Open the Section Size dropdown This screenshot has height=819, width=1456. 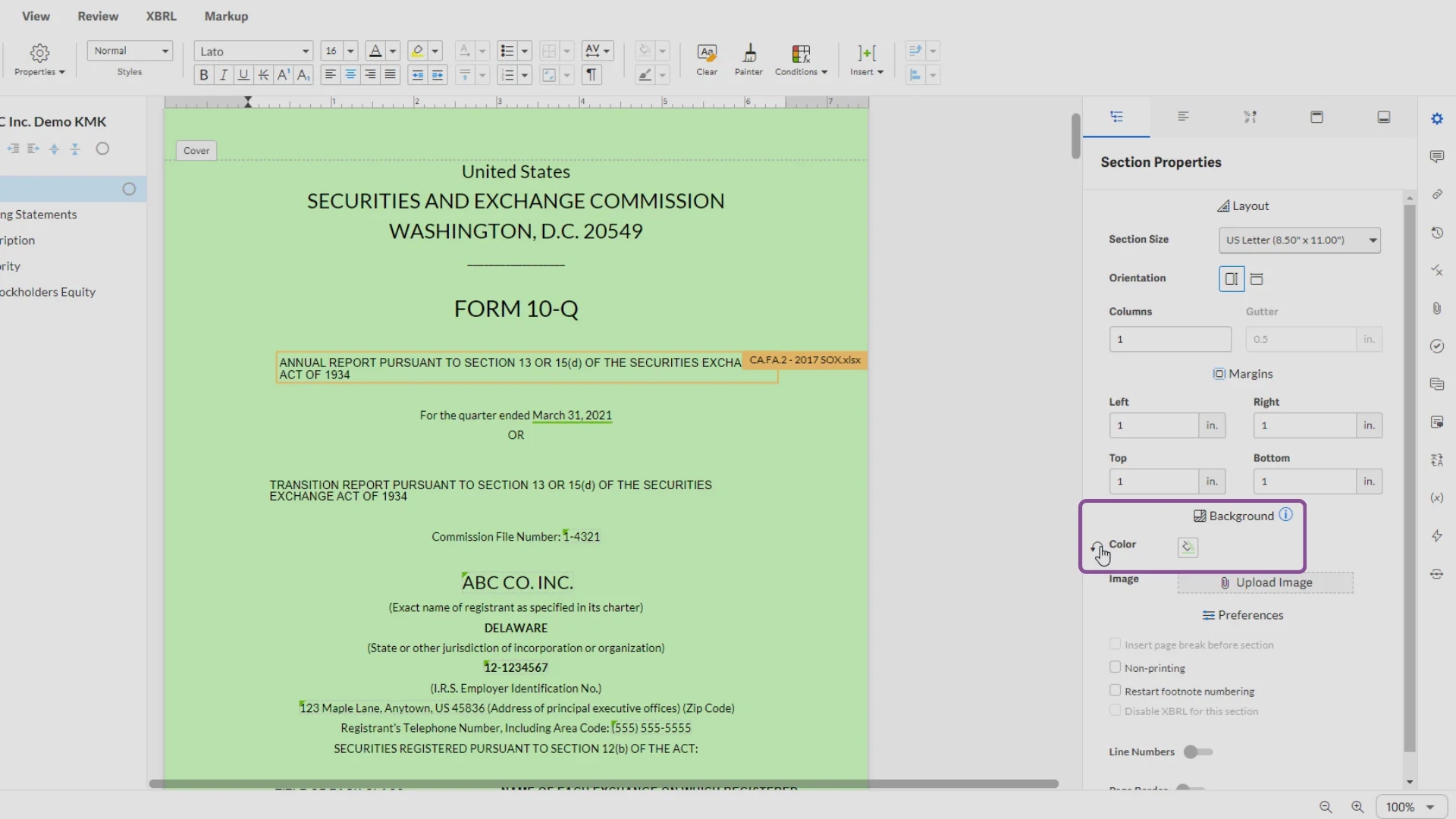pos(1299,240)
